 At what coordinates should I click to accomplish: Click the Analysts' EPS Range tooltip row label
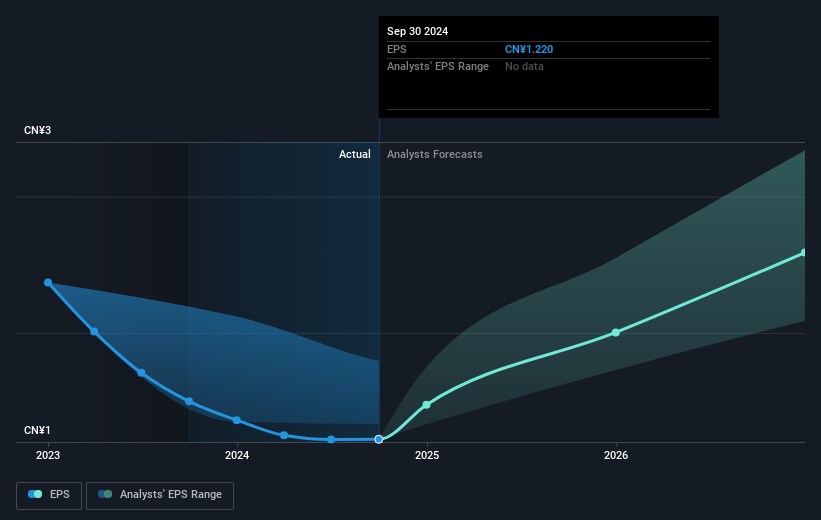pyautogui.click(x=438, y=67)
